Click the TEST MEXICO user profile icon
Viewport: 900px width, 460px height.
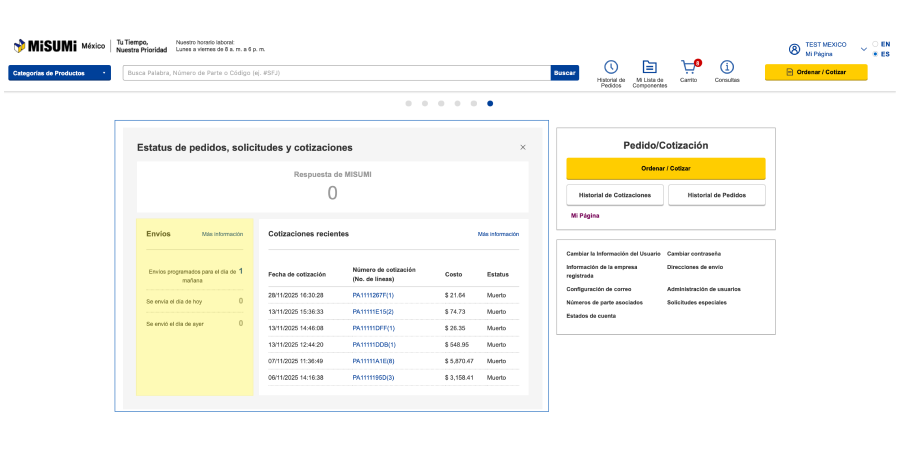tap(794, 49)
